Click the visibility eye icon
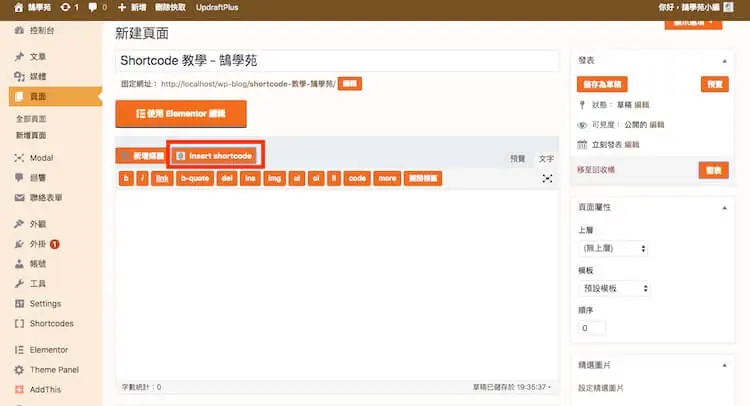 tap(582, 125)
